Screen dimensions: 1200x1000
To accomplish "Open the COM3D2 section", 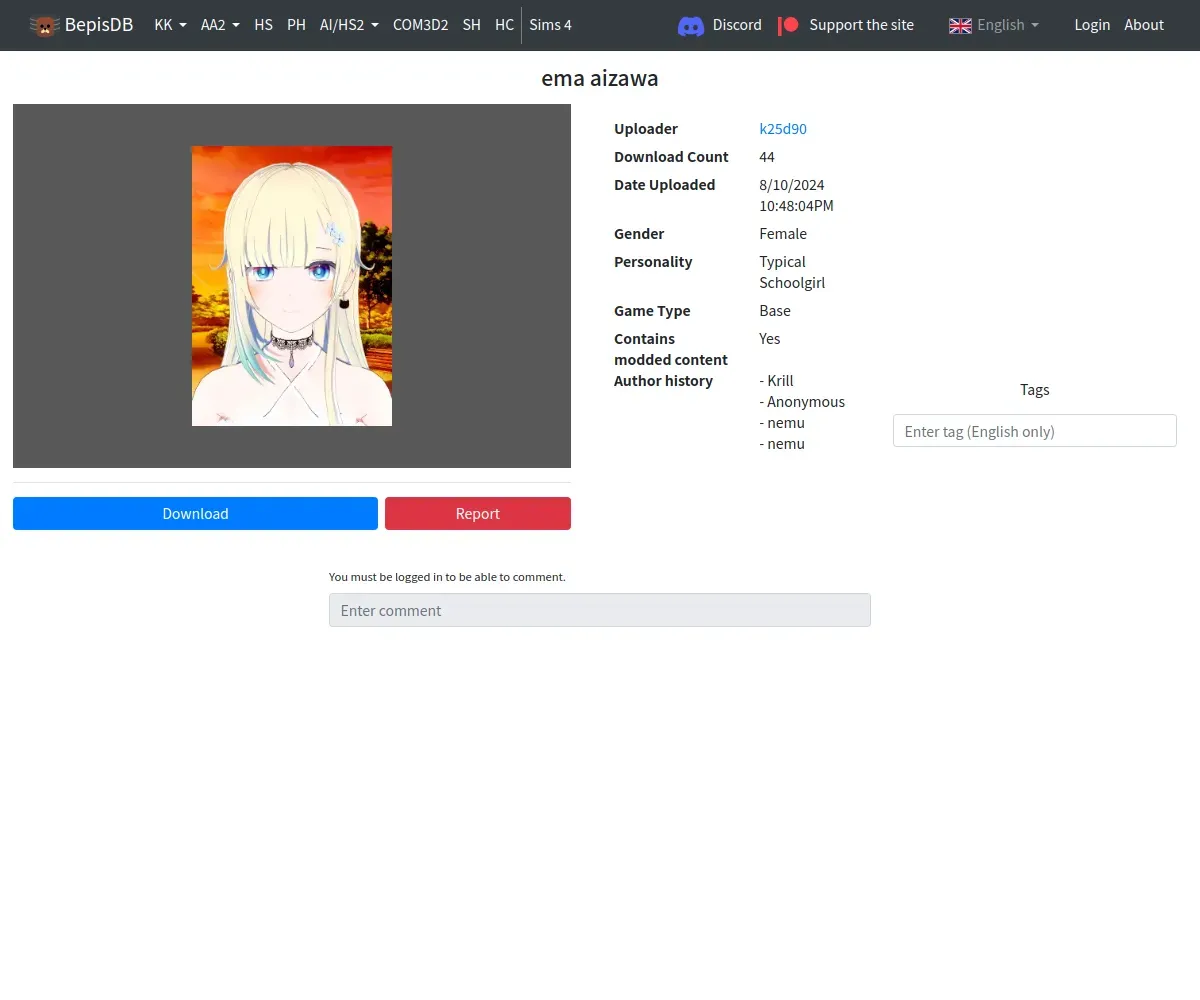I will pyautogui.click(x=420, y=25).
